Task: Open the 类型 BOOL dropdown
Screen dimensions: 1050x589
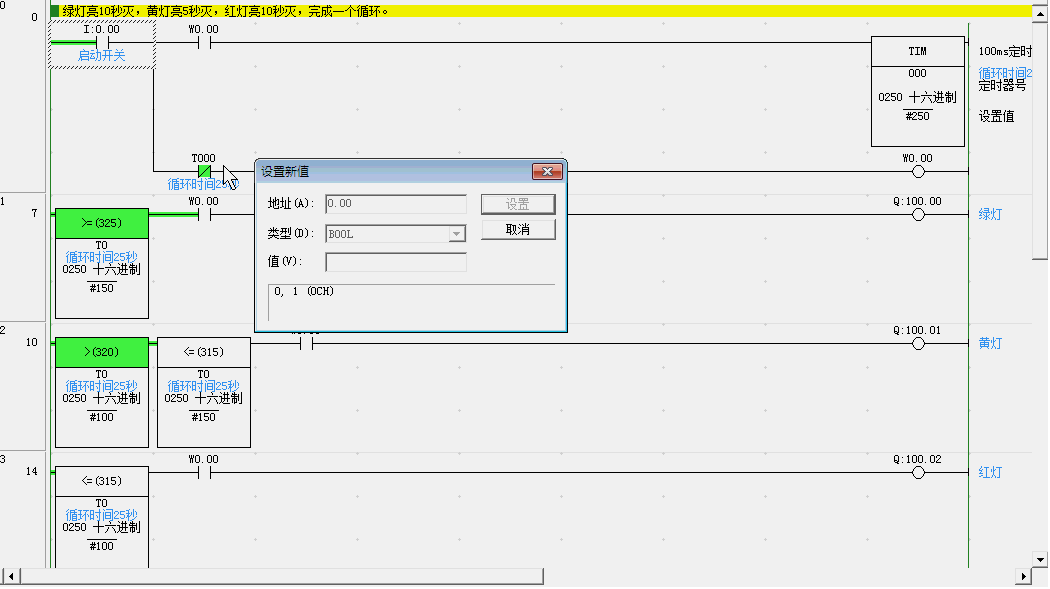Action: point(456,234)
